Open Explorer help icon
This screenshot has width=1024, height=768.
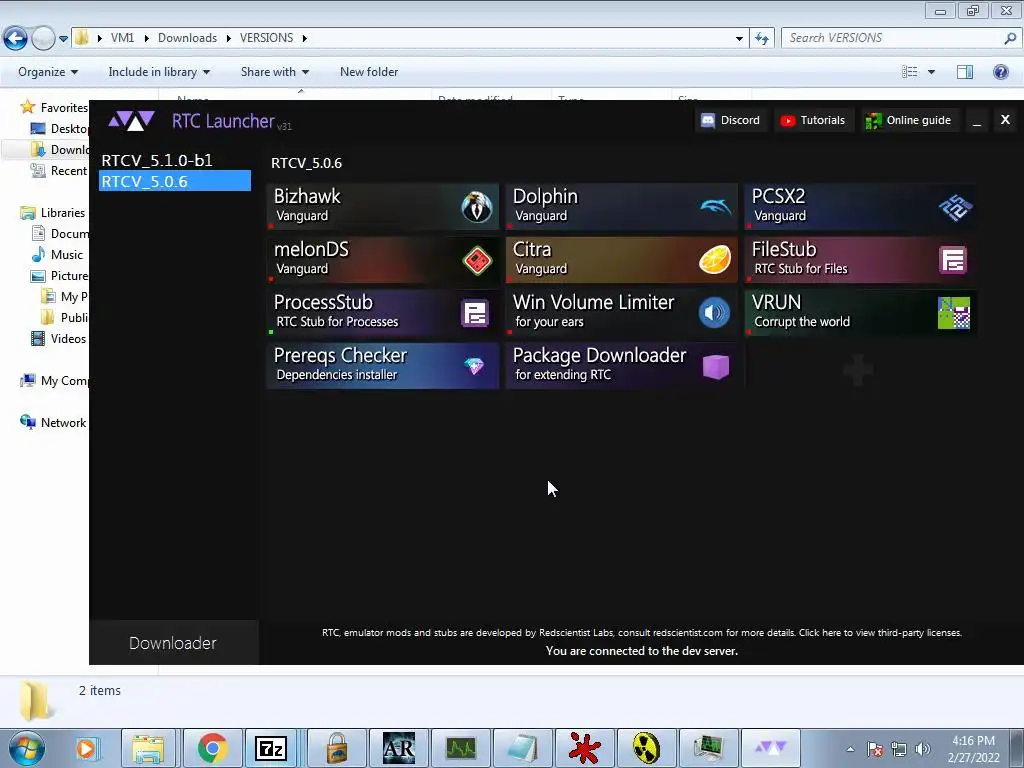[x=1000, y=72]
